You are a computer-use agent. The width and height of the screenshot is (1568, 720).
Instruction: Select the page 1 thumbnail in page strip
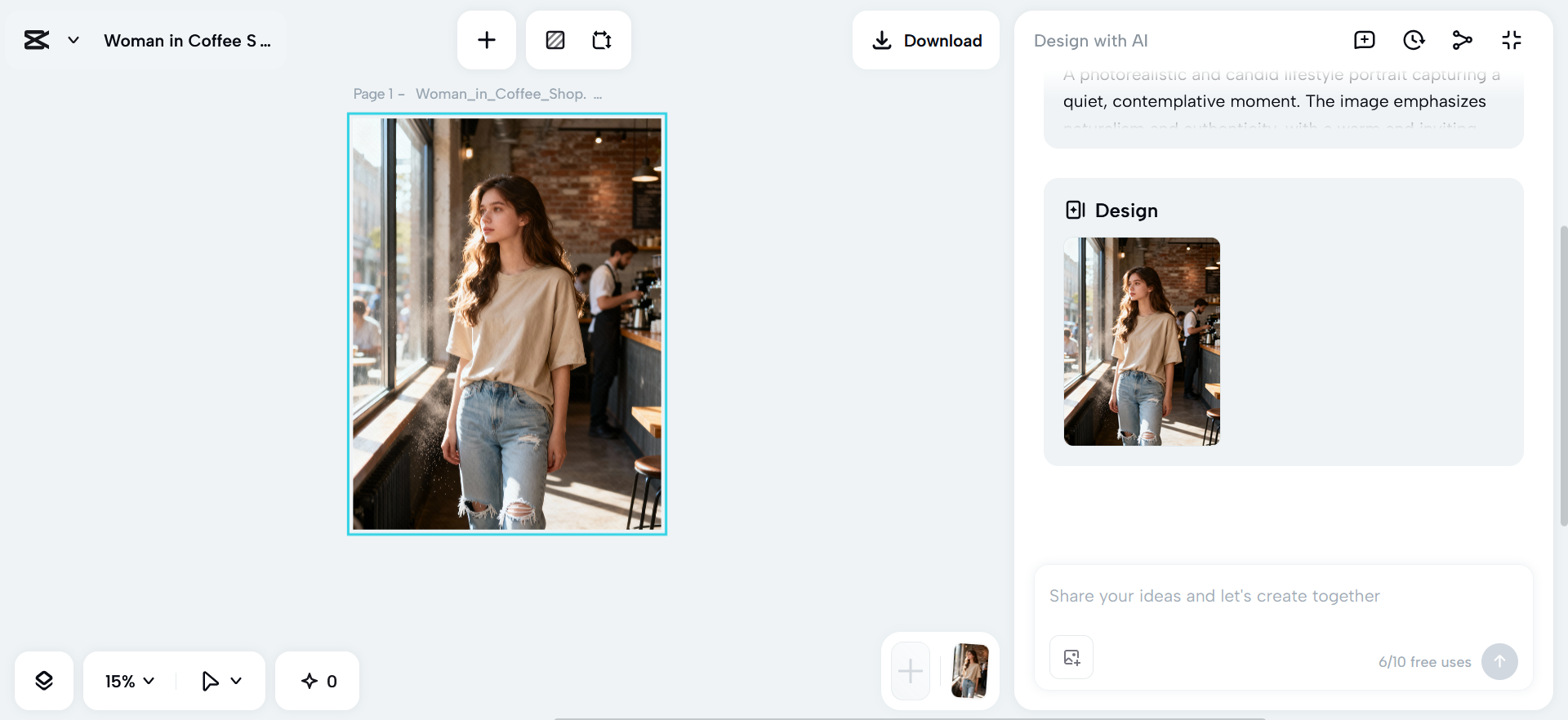[969, 671]
